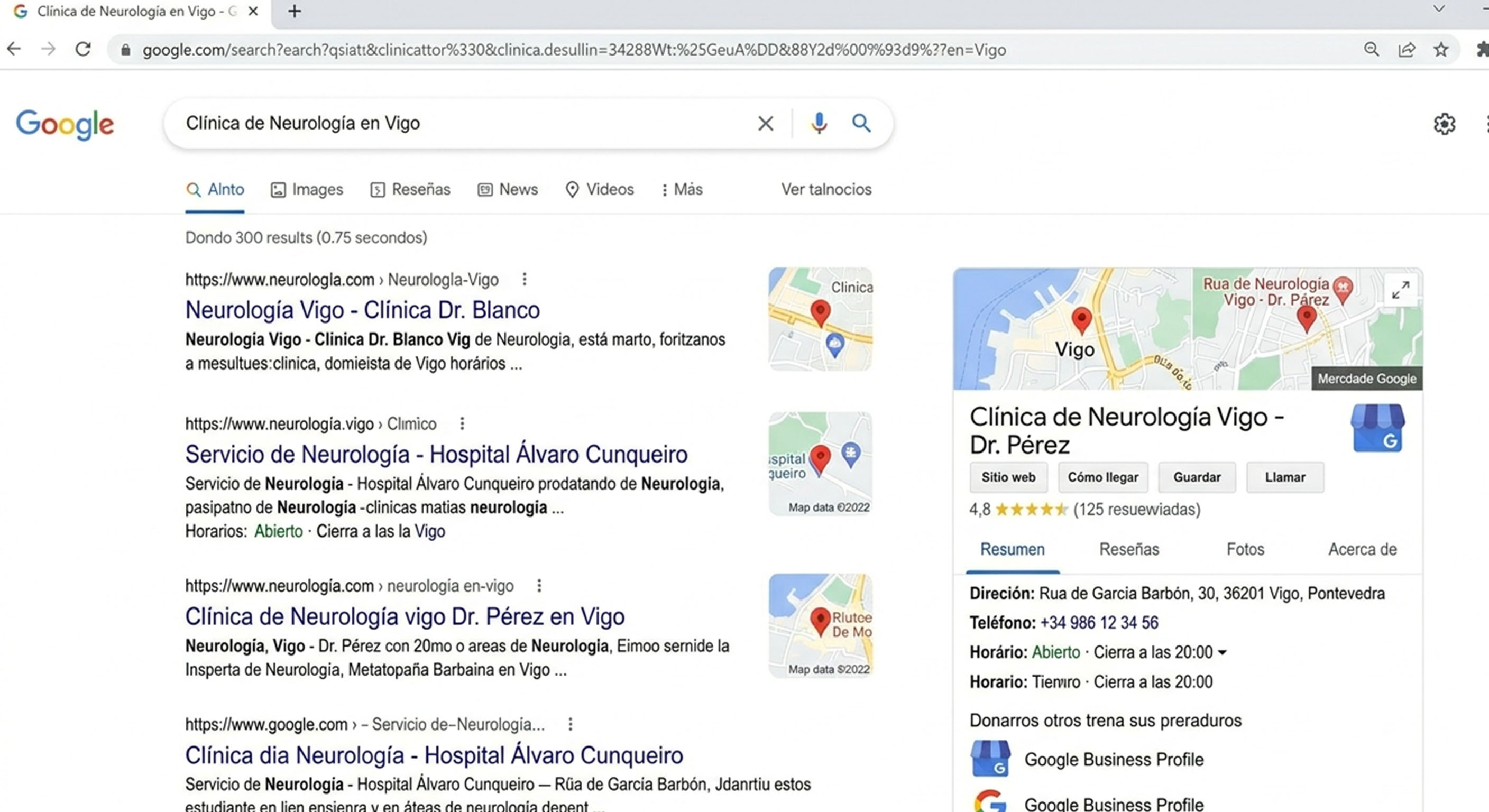Switch to the Videos search tab
The image size is (1489, 812).
(600, 190)
